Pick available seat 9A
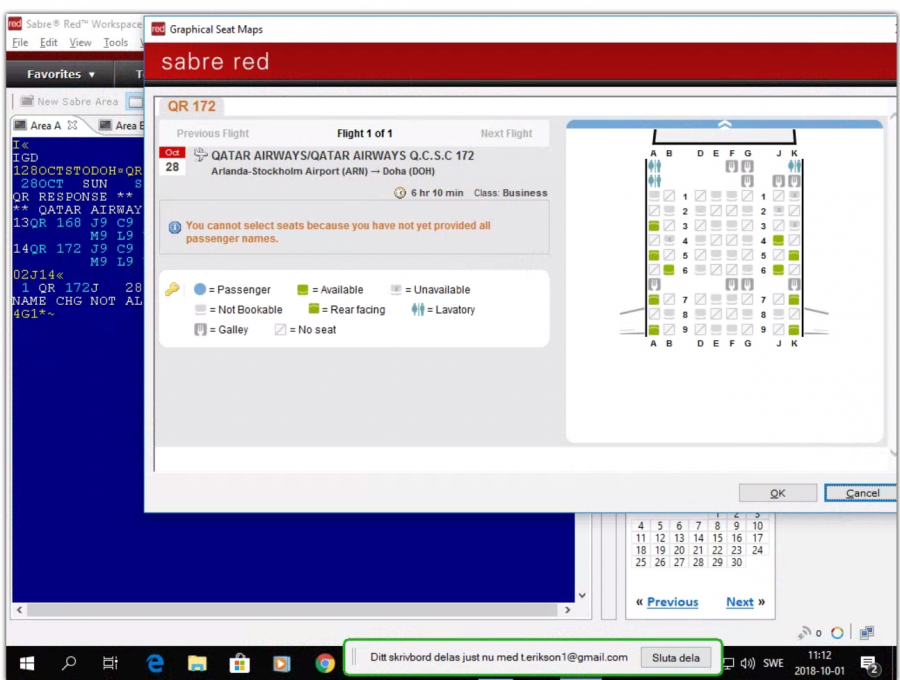900x680 pixels. coord(654,329)
